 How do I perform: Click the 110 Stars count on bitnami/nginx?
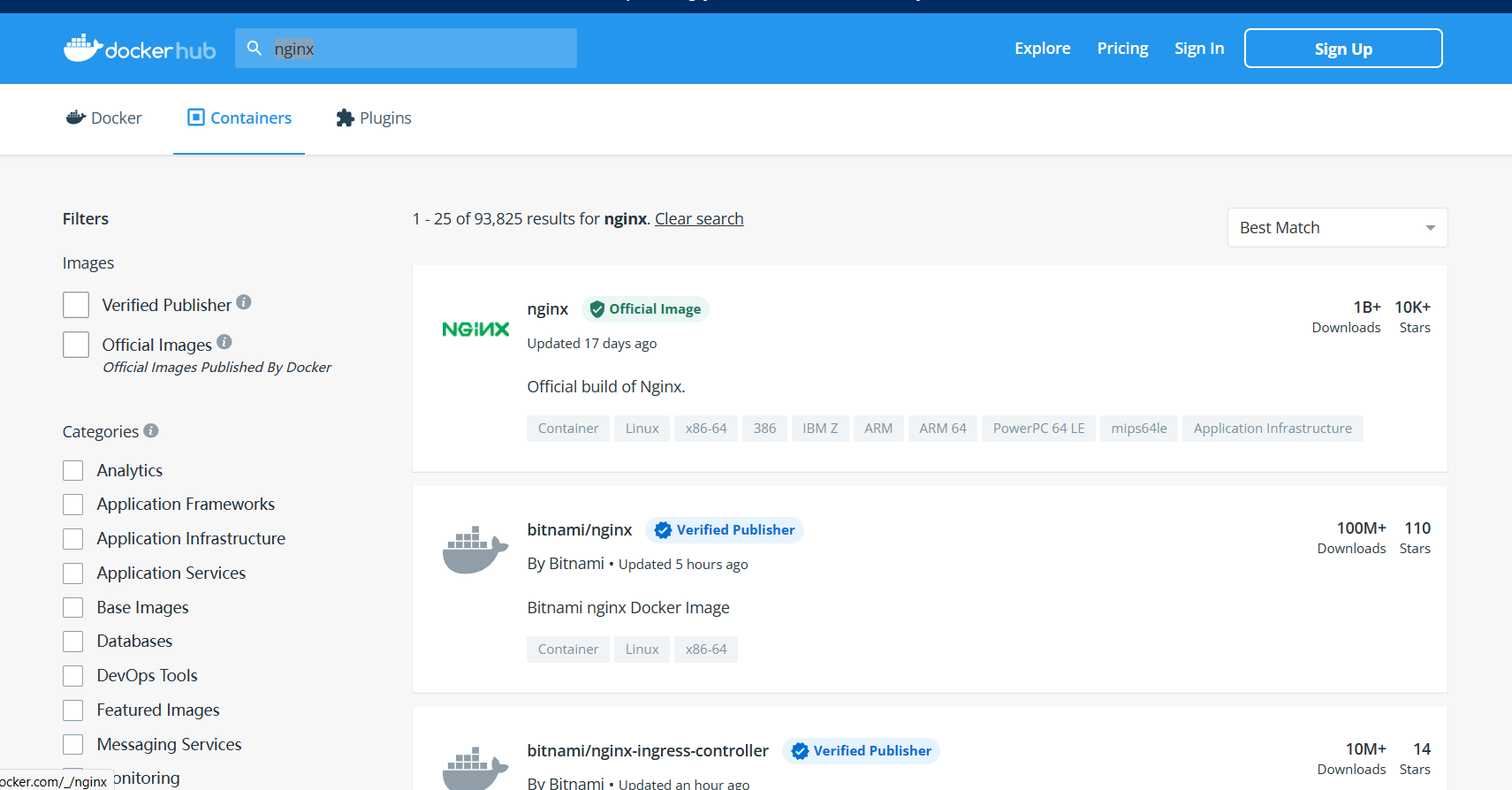[x=1416, y=537]
